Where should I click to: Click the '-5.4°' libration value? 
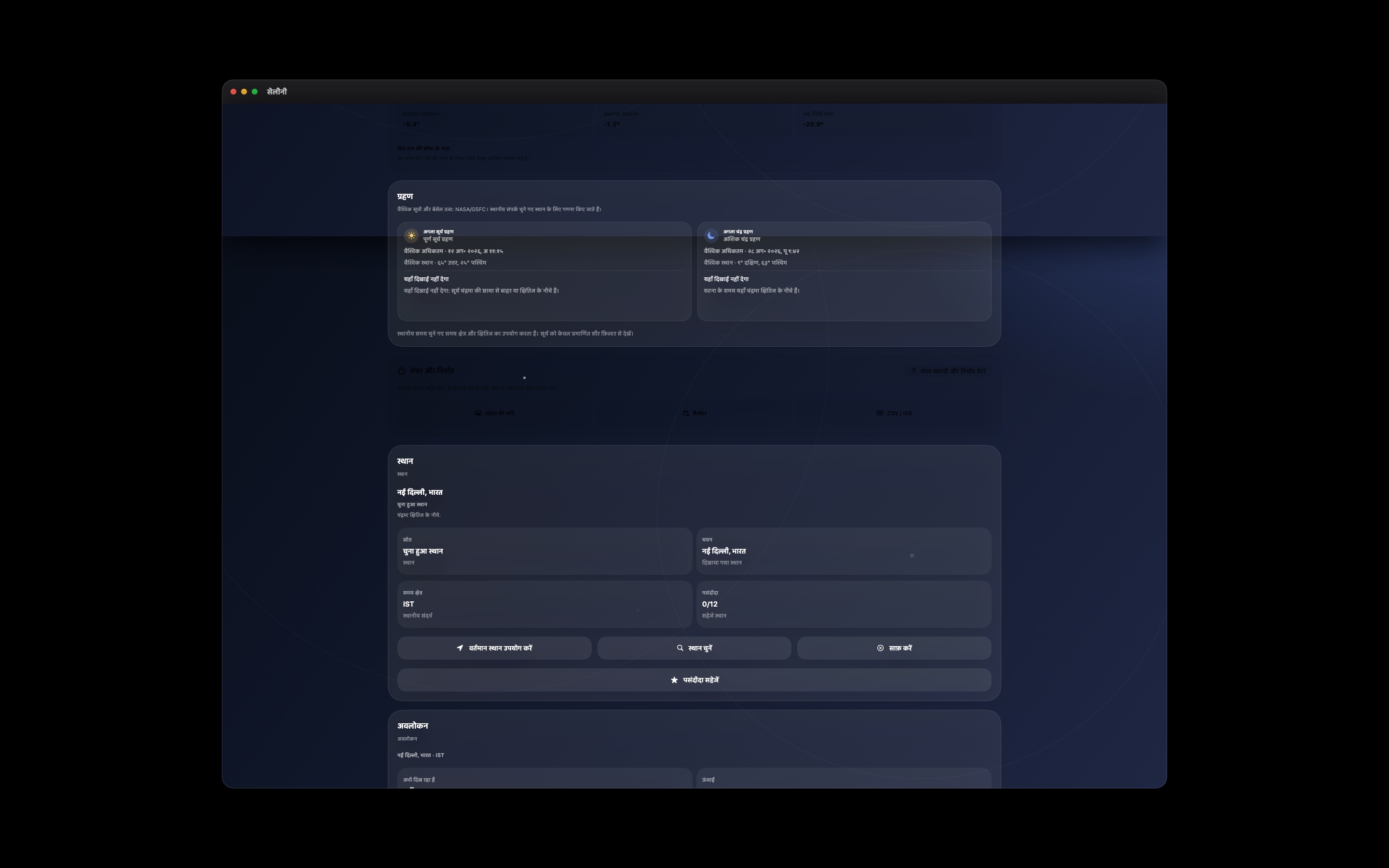tap(411, 124)
